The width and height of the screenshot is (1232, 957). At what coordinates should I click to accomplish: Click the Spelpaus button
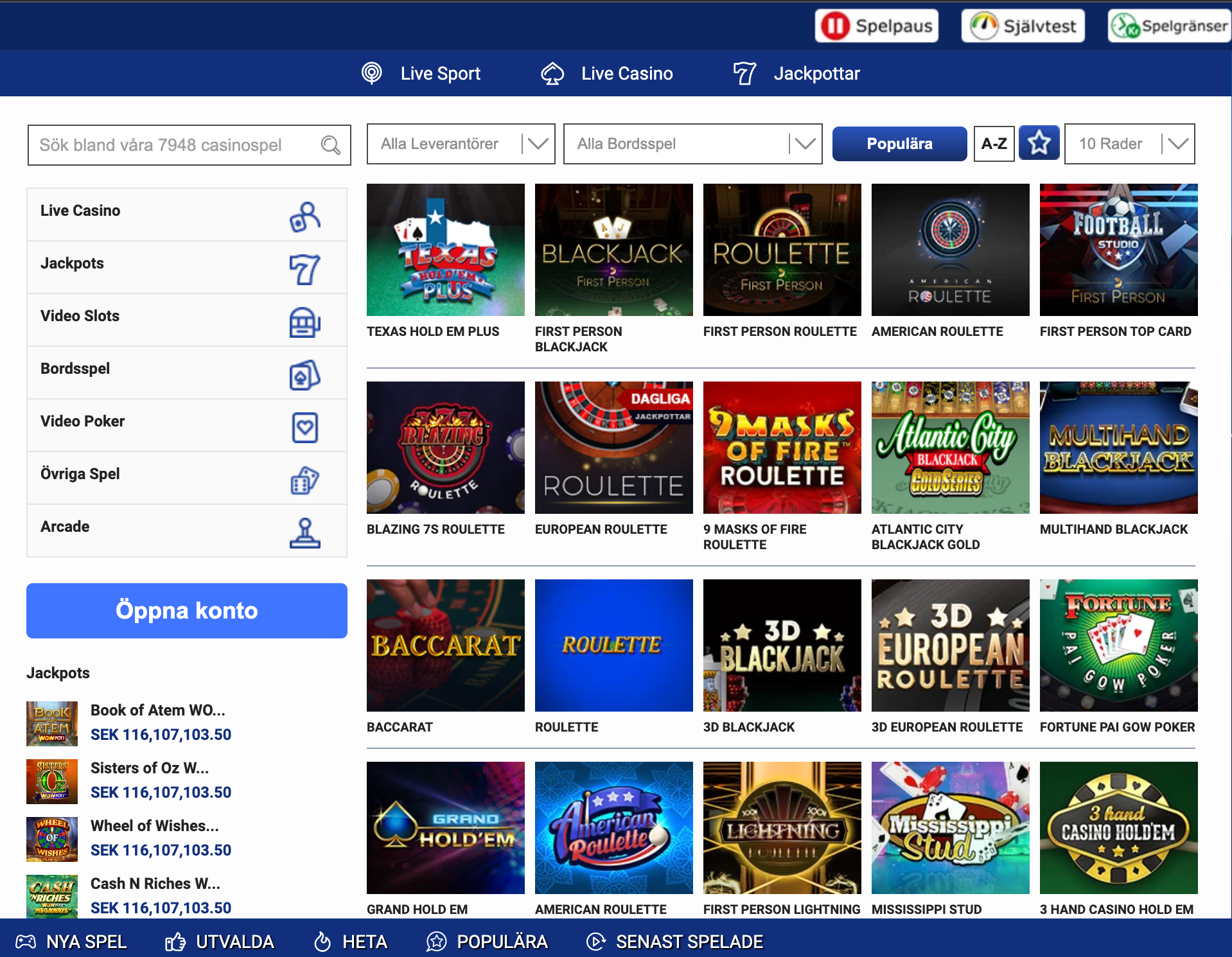pos(877,26)
